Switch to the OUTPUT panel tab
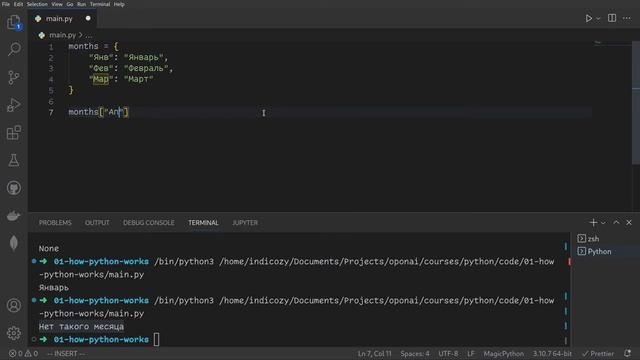640x360 pixels. [97, 223]
